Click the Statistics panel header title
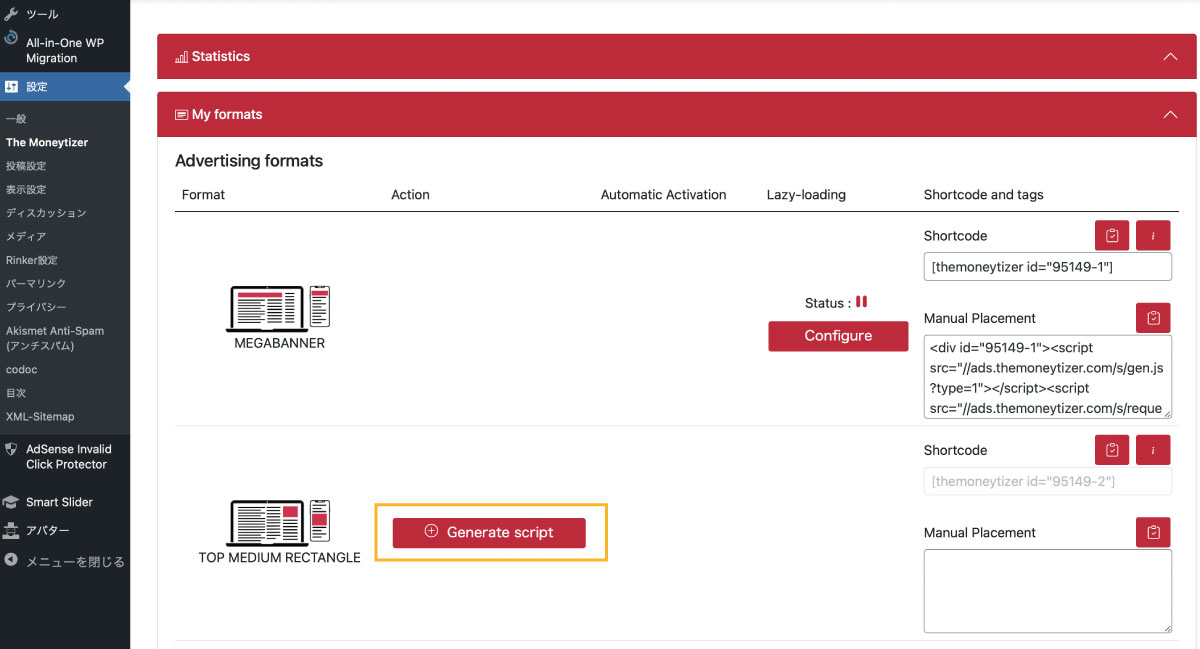 click(221, 57)
